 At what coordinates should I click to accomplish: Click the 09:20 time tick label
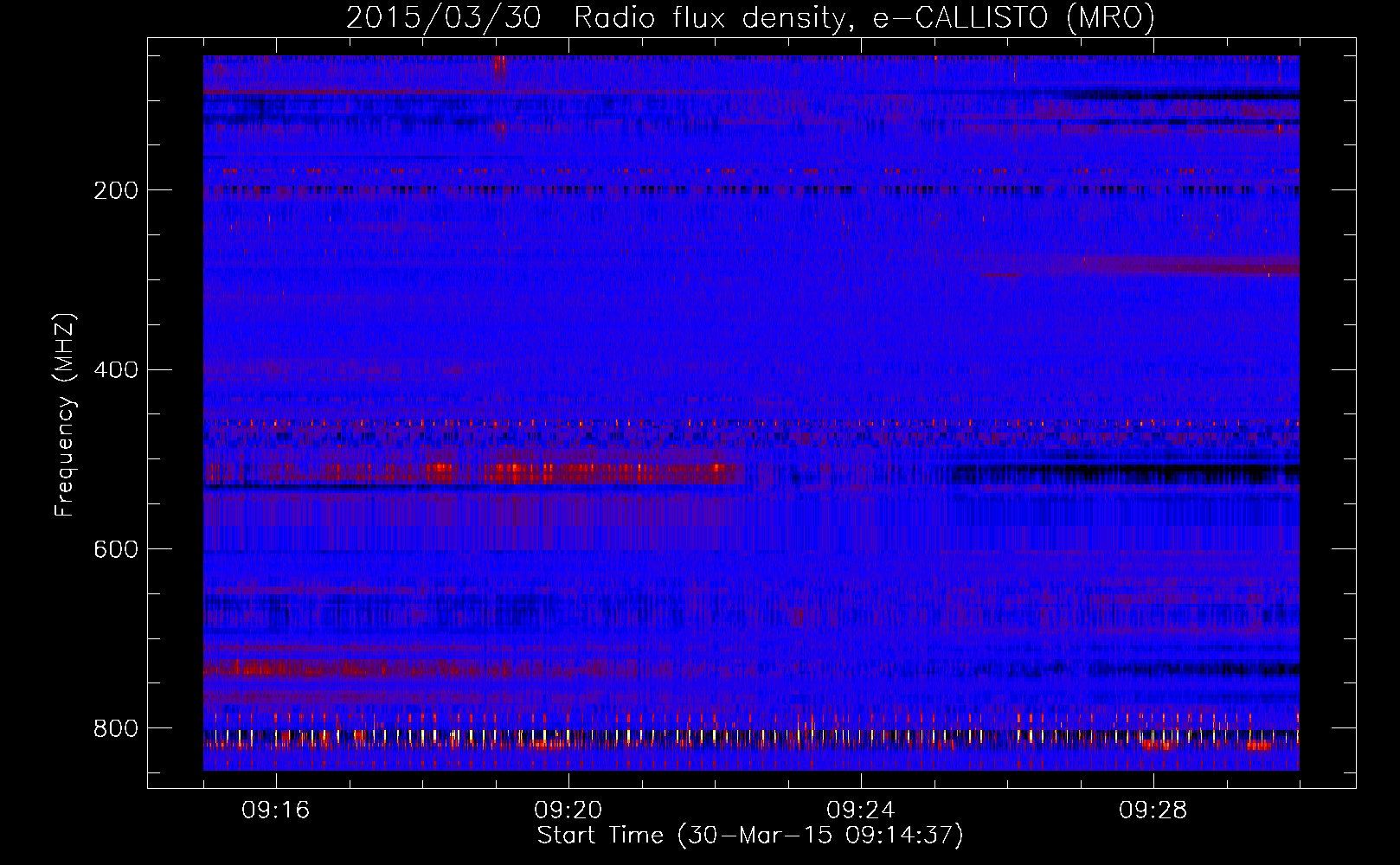(x=568, y=811)
